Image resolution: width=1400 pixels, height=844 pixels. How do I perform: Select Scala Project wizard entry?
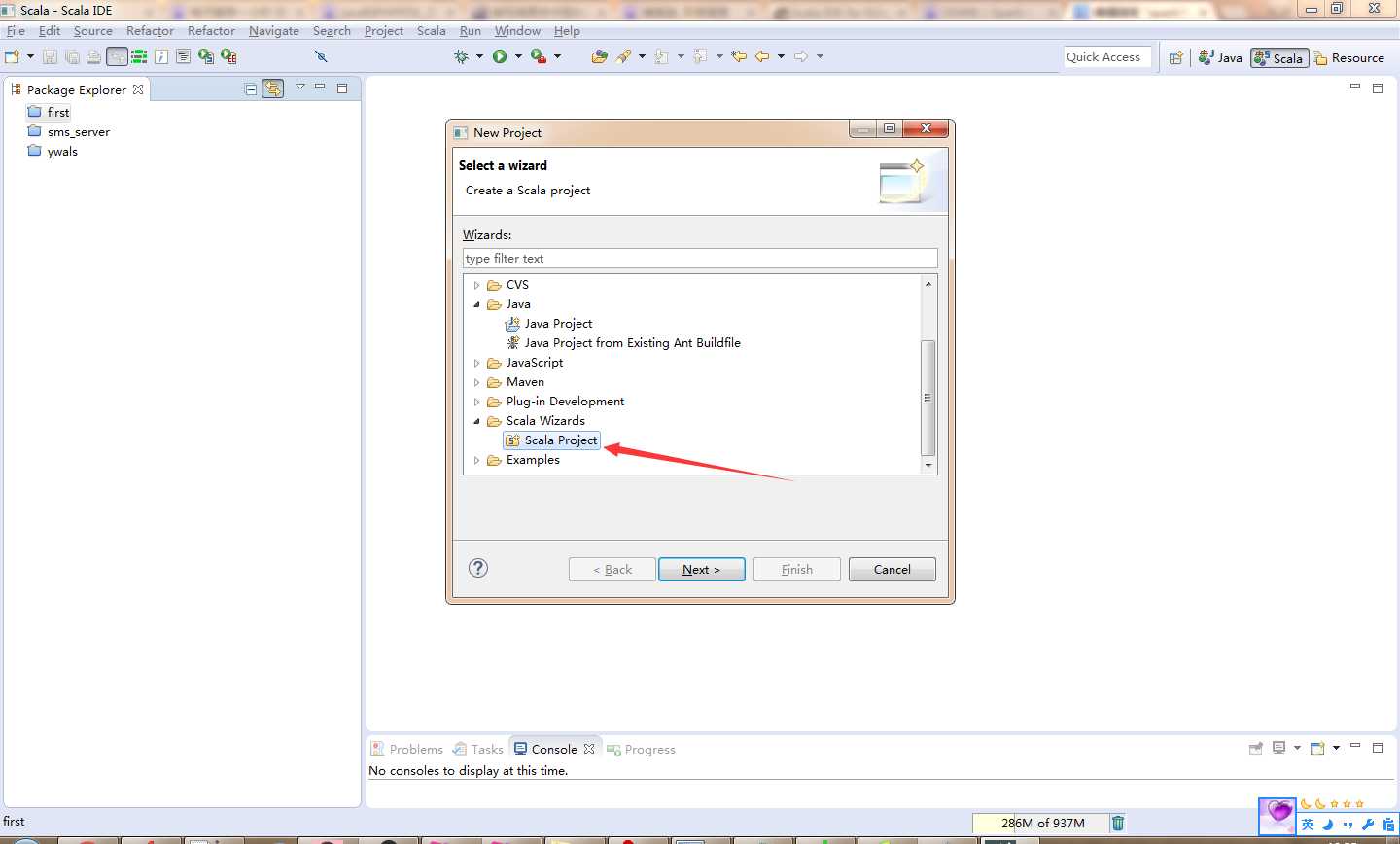[x=551, y=440]
